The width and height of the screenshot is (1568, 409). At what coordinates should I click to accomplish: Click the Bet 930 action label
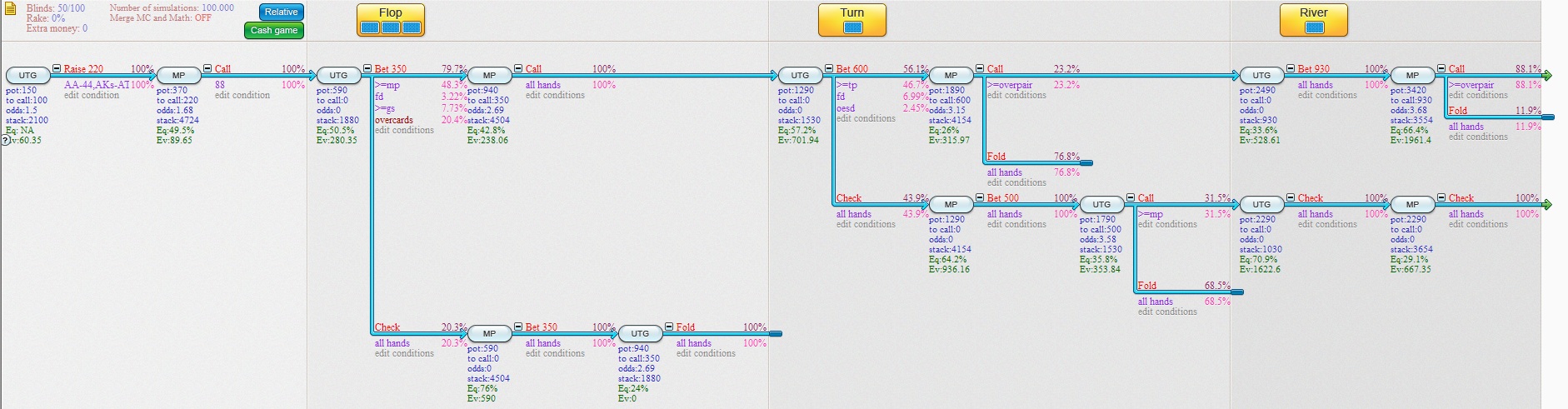[x=1314, y=68]
